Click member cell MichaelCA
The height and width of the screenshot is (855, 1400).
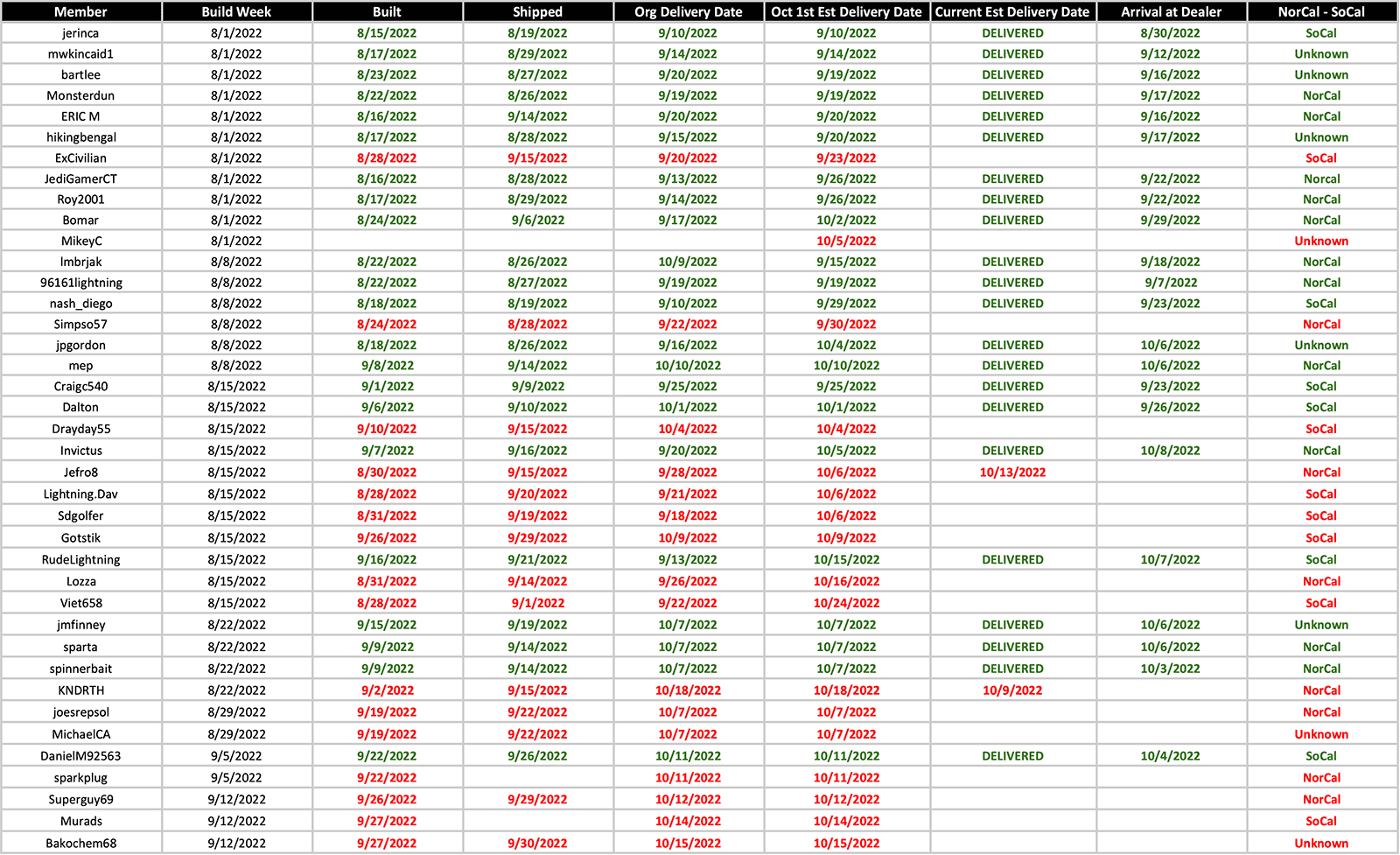tap(81, 734)
